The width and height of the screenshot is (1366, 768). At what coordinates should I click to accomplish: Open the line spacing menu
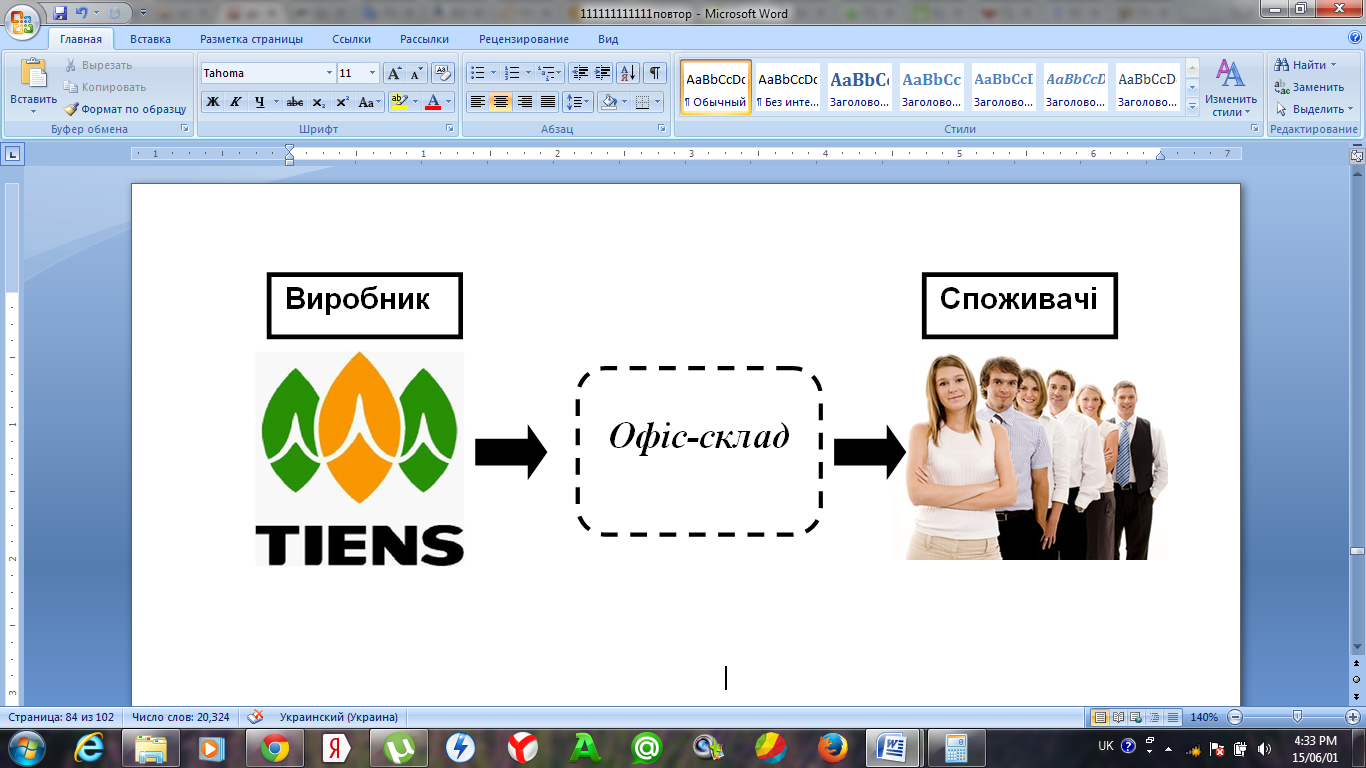(x=578, y=102)
